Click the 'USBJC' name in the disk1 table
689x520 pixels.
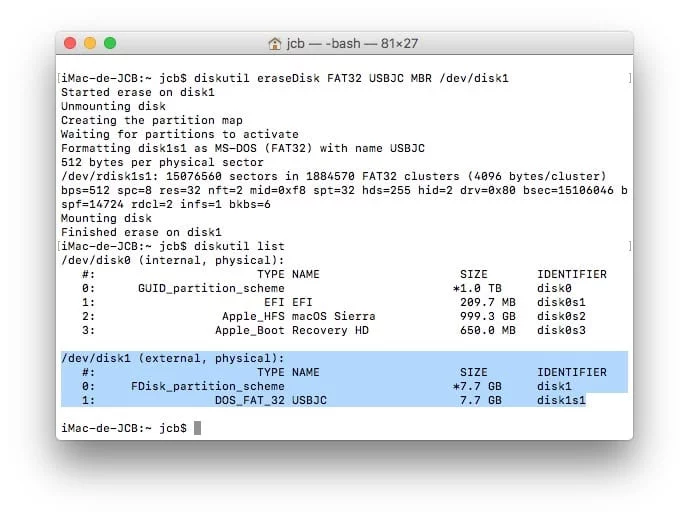pyautogui.click(x=309, y=400)
